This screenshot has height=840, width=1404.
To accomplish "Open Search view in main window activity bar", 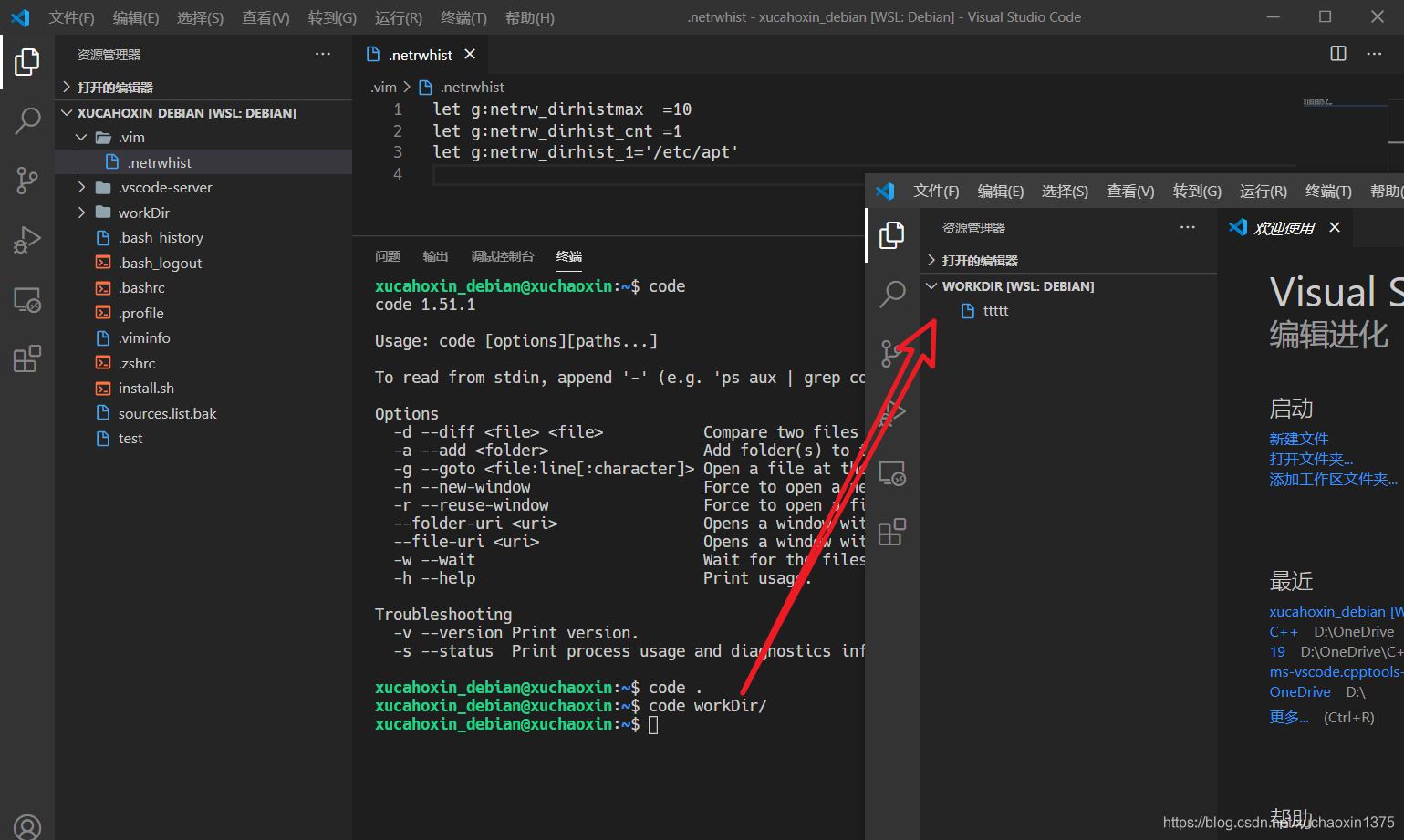I will [27, 120].
